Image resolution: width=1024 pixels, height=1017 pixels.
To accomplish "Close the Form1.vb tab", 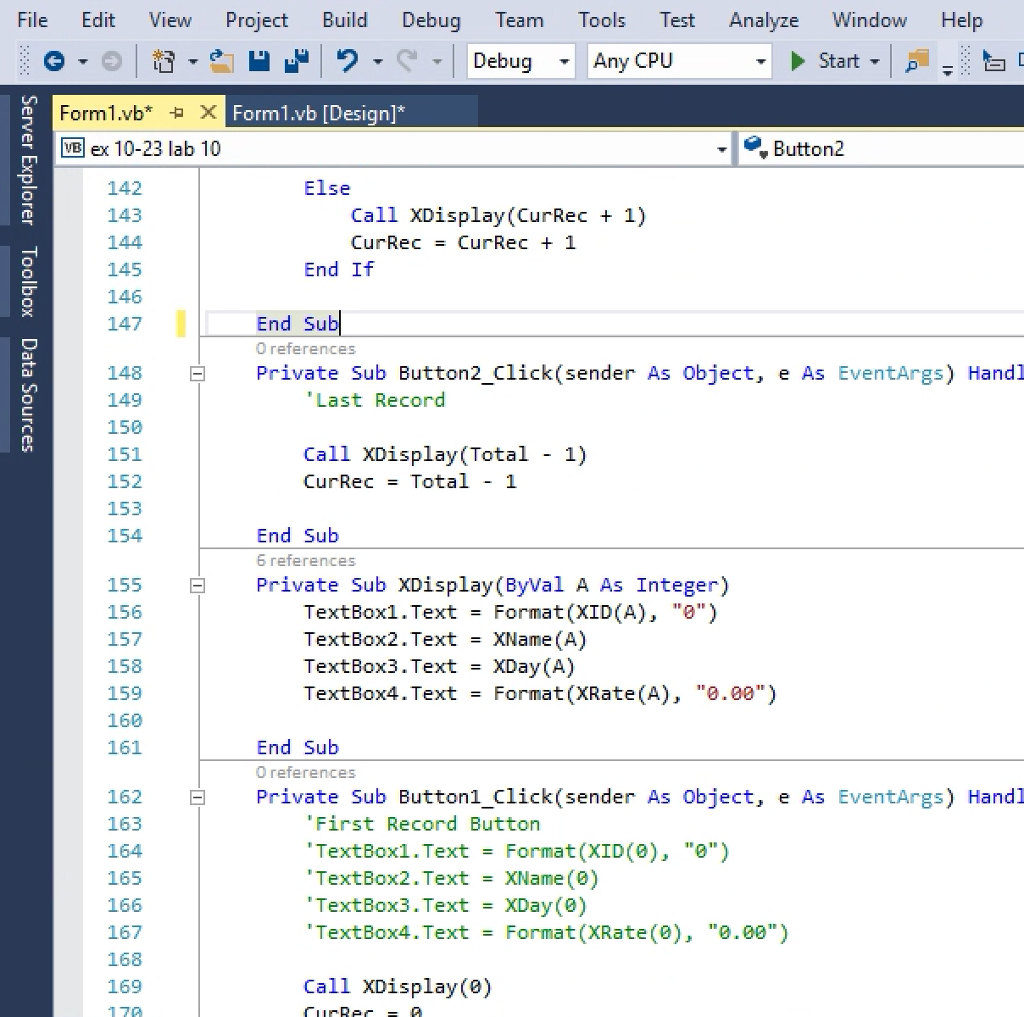I will pyautogui.click(x=208, y=113).
